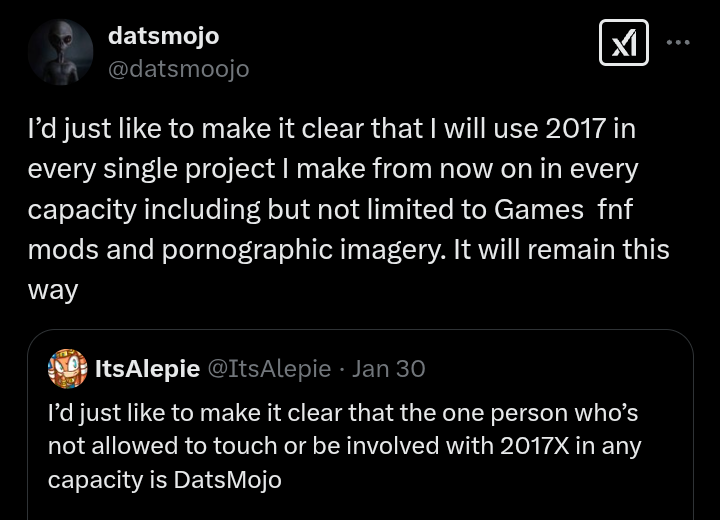Click the @ItsAlepie handle in quote
The image size is (720, 520).
tap(268, 368)
